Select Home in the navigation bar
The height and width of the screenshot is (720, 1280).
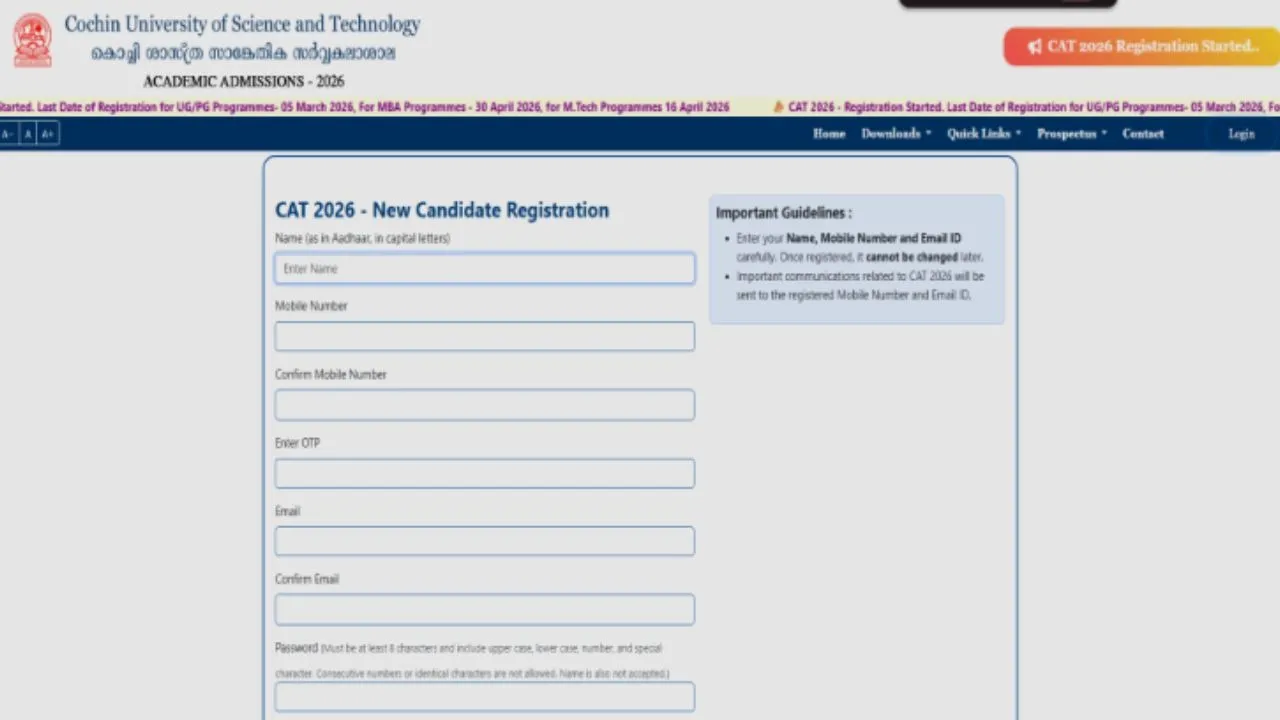click(829, 133)
